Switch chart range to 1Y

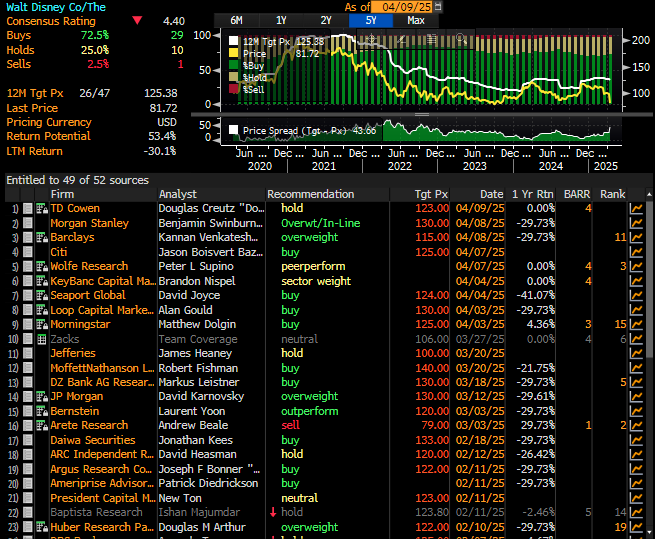pos(281,20)
